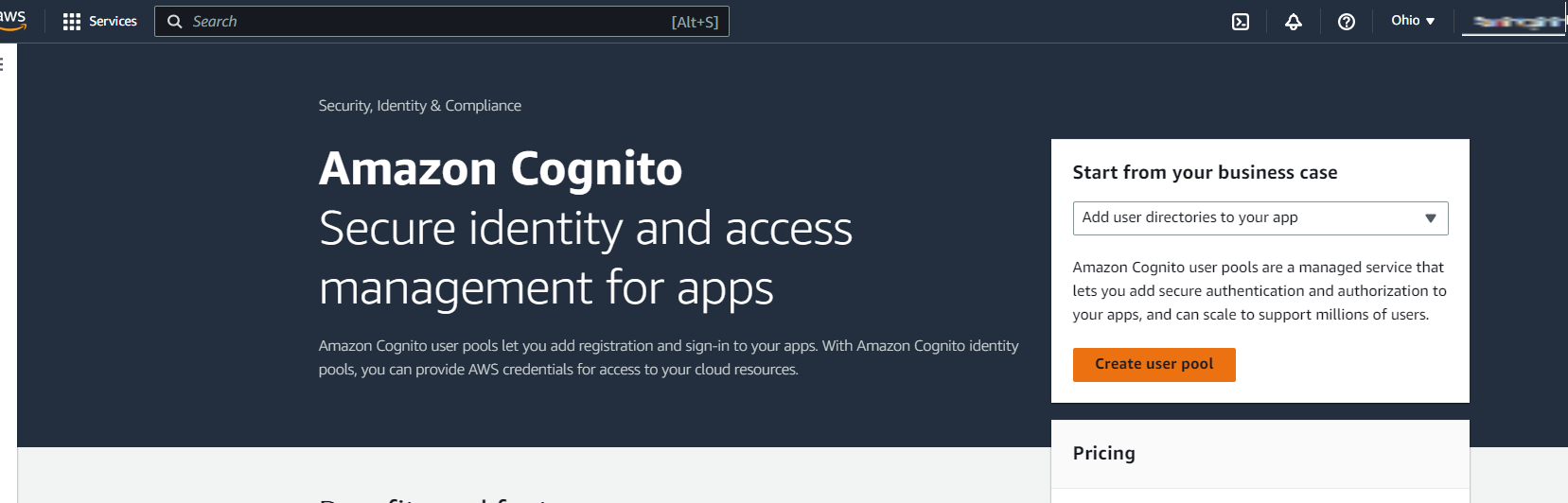Open the blurred account name menu

tap(1514, 22)
